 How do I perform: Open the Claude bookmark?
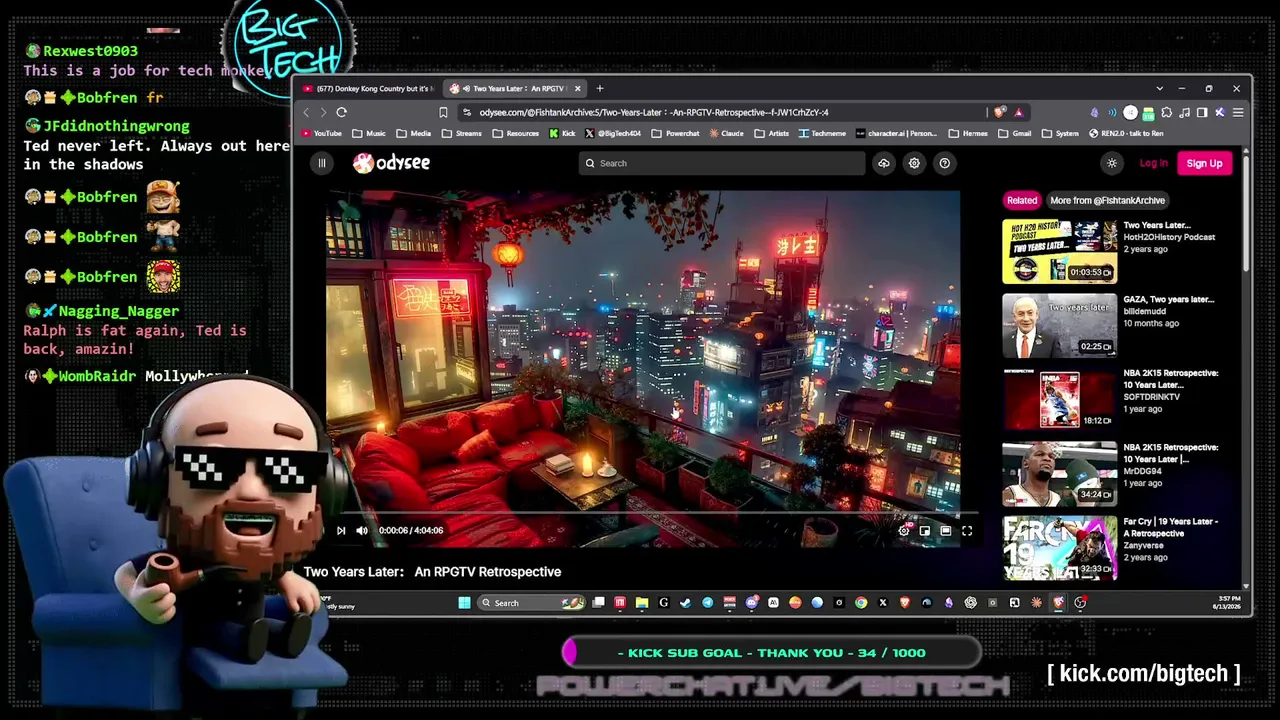pyautogui.click(x=726, y=133)
